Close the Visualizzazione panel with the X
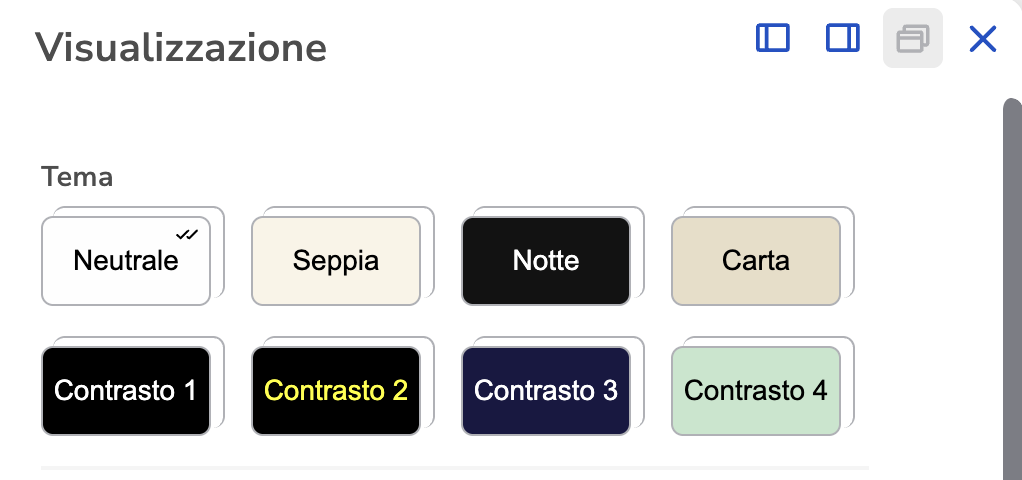This screenshot has width=1022, height=480. [x=982, y=38]
